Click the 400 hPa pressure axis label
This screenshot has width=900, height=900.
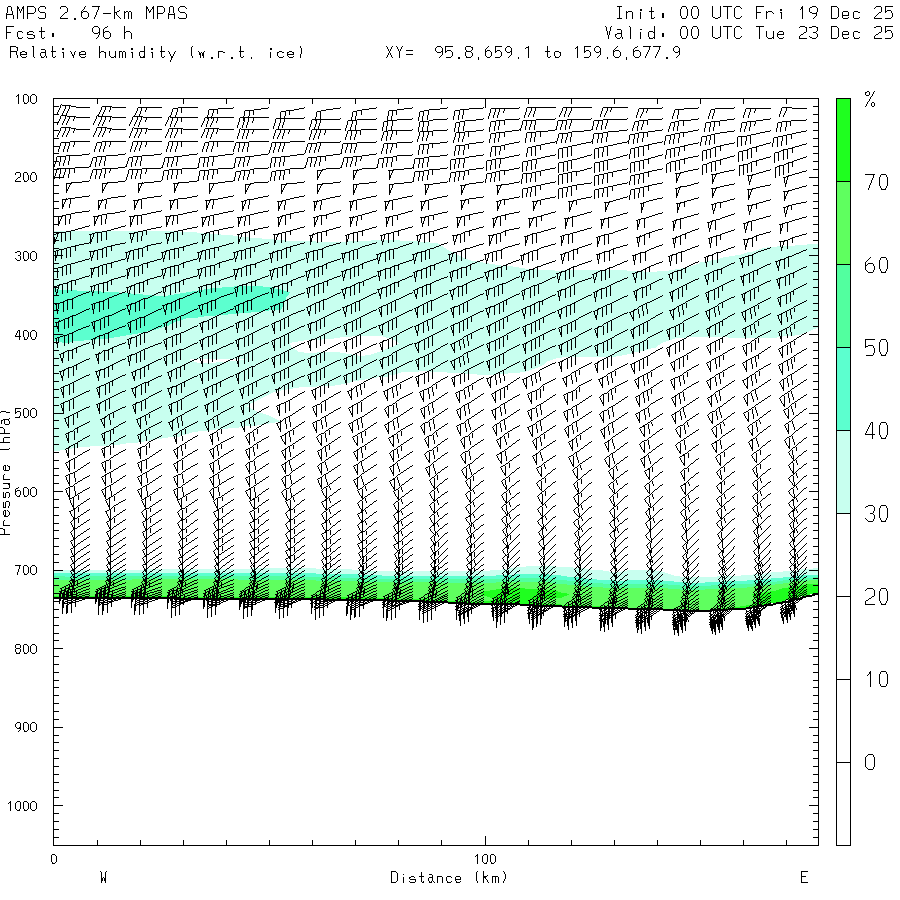pos(26,335)
